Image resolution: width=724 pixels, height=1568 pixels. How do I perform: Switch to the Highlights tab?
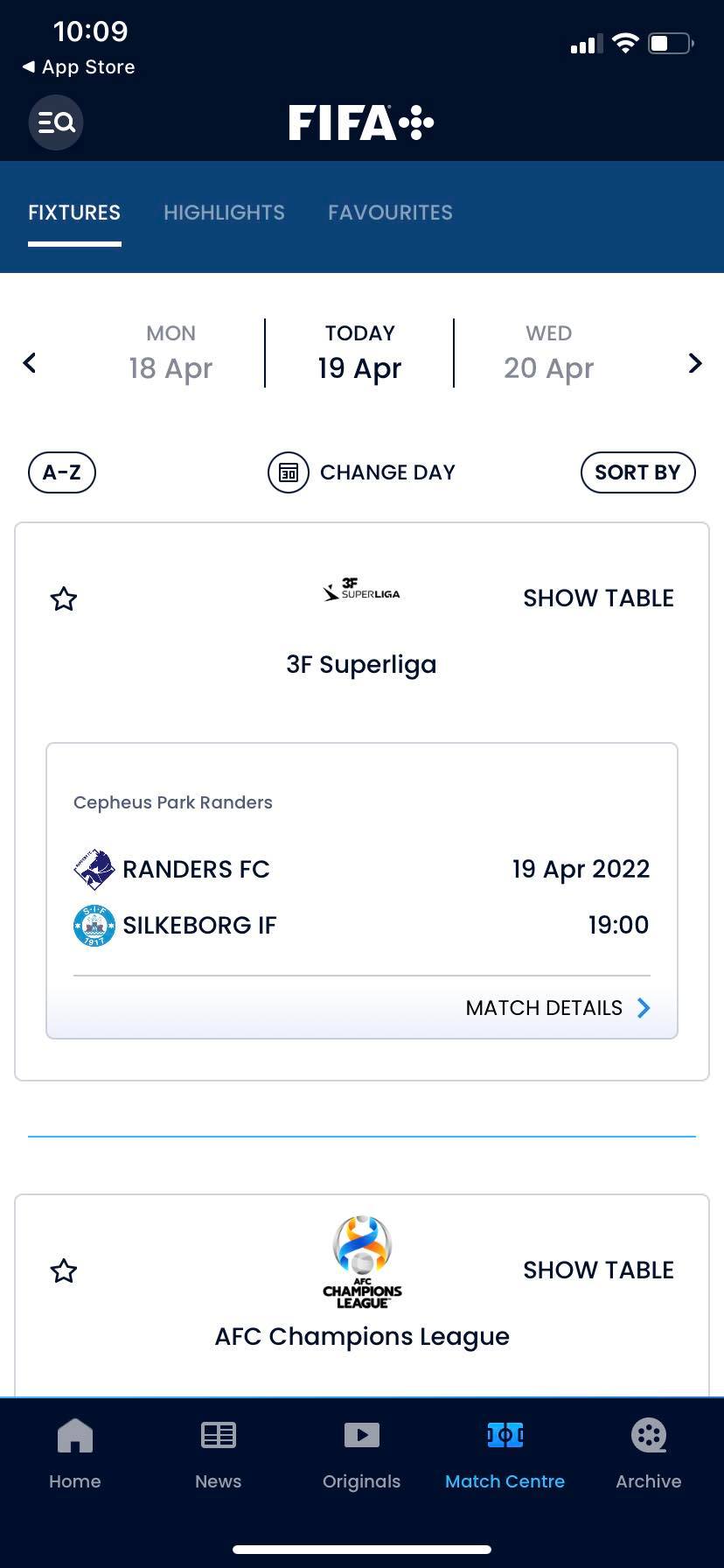pos(224,213)
